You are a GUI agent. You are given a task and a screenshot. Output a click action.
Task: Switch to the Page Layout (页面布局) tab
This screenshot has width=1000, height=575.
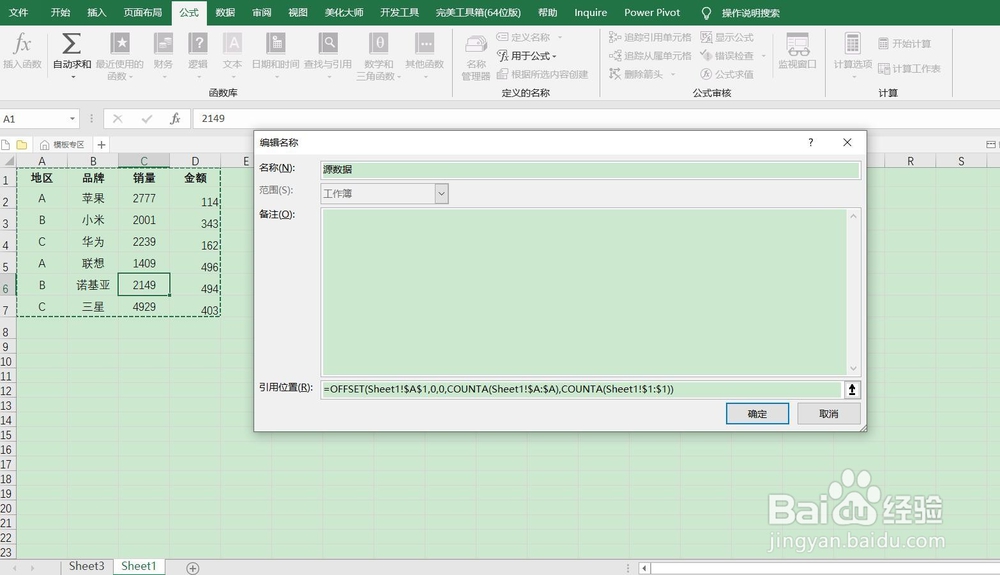pos(143,13)
